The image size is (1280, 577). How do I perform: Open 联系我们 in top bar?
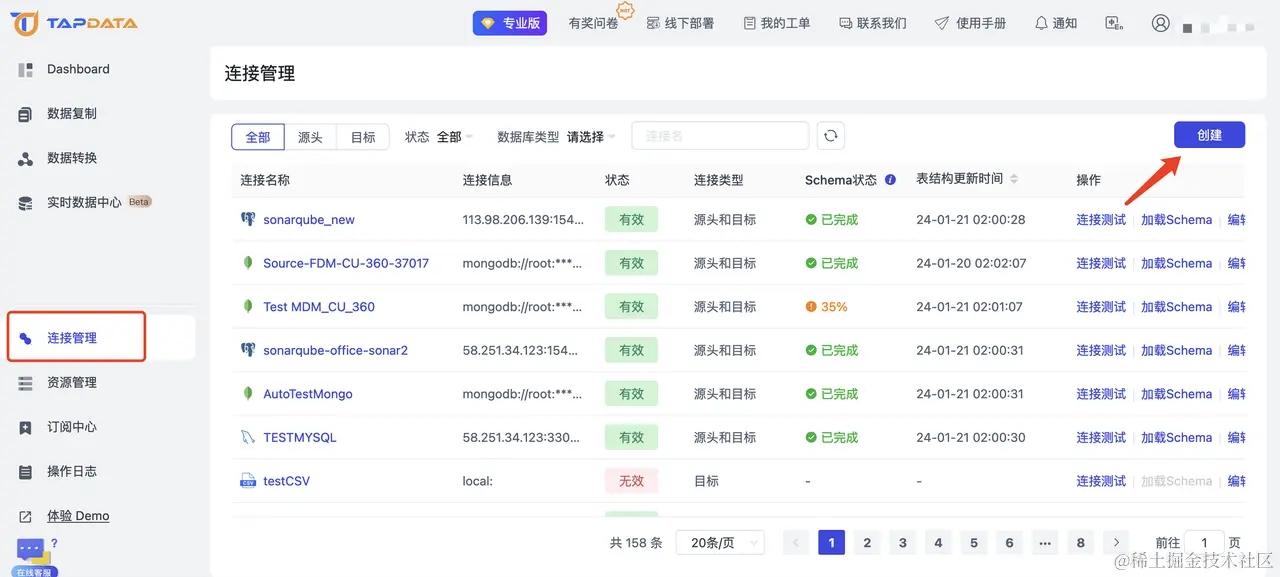click(x=873, y=23)
